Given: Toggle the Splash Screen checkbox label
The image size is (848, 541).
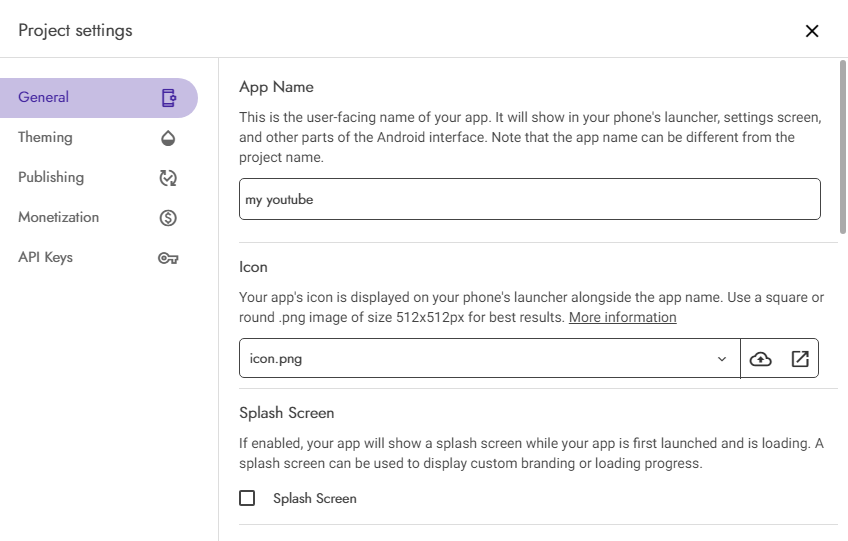Looking at the screenshot, I should 315,498.
